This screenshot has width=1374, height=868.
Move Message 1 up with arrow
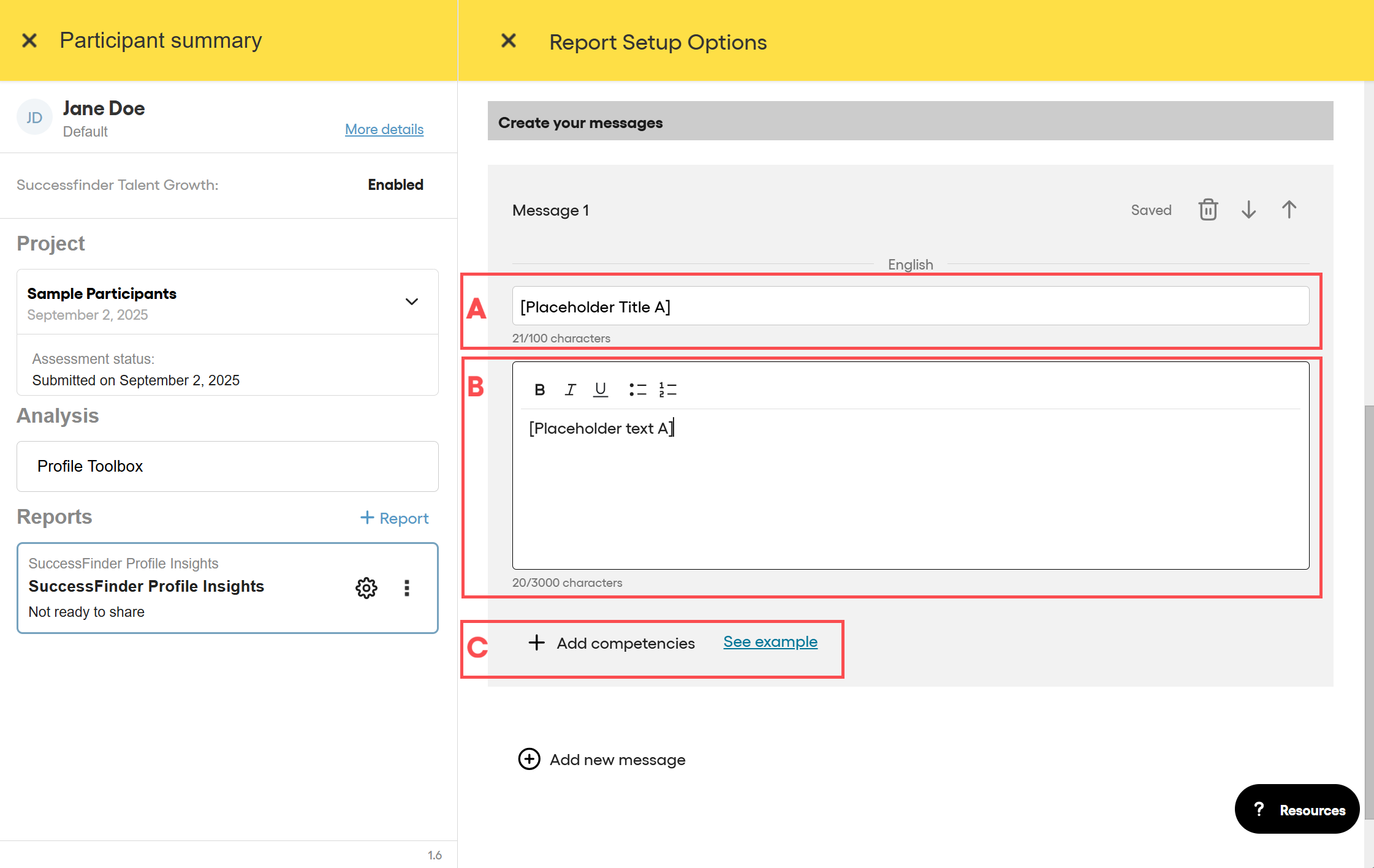[1289, 209]
